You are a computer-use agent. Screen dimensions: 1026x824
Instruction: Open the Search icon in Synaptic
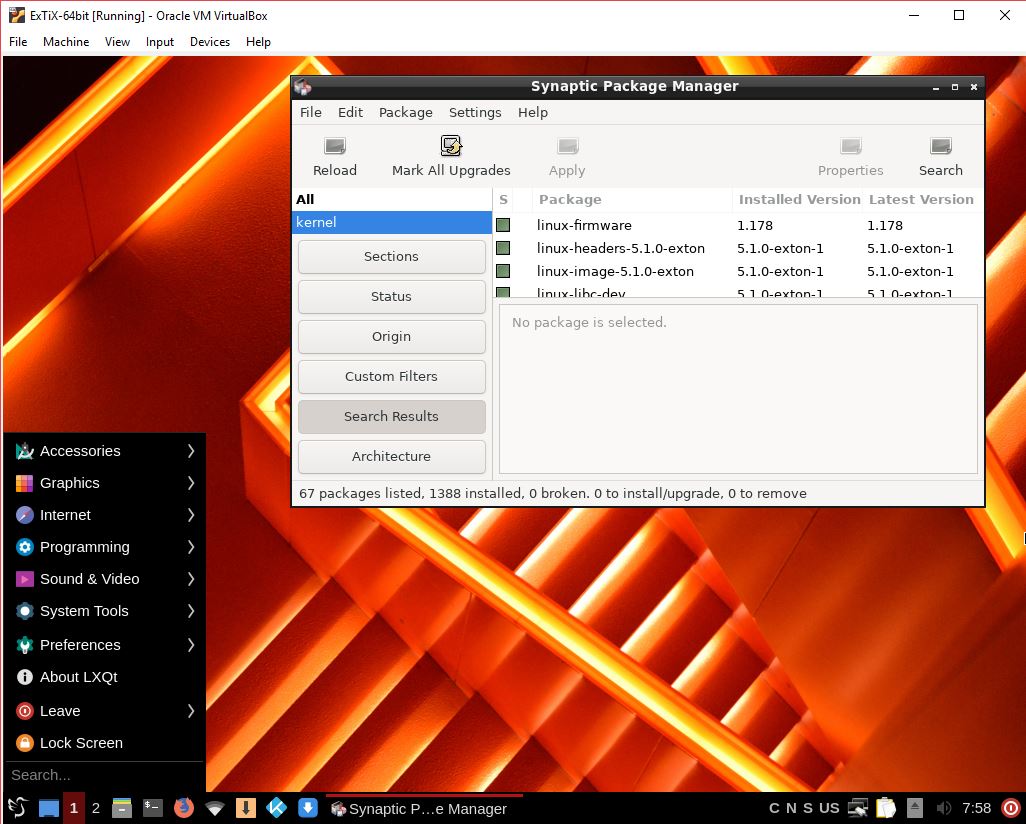coord(939,155)
